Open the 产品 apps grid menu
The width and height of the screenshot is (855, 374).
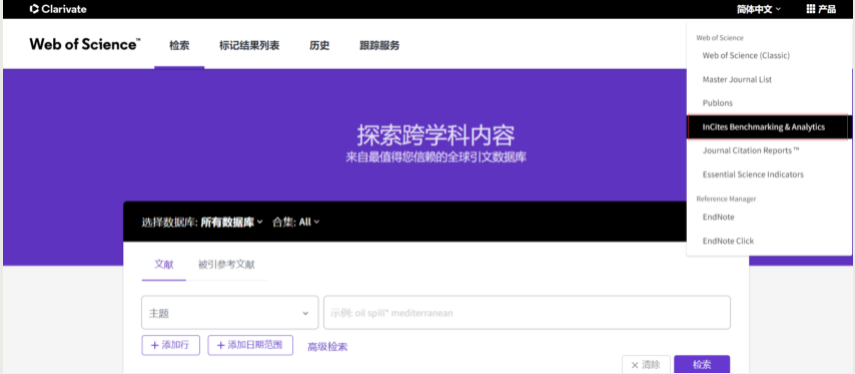(x=821, y=9)
